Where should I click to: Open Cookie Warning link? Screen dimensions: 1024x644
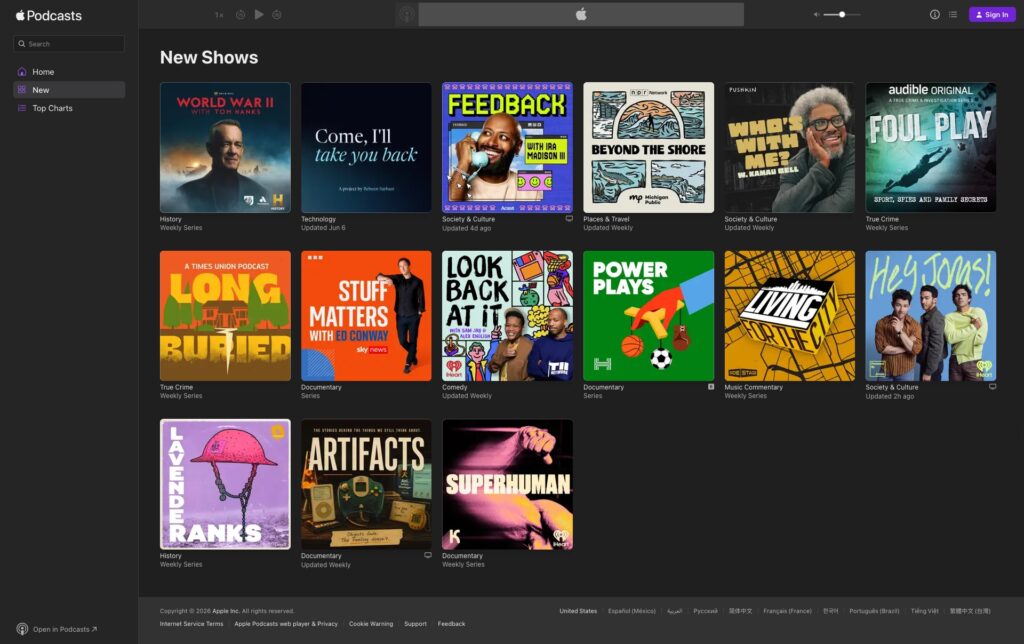371,624
